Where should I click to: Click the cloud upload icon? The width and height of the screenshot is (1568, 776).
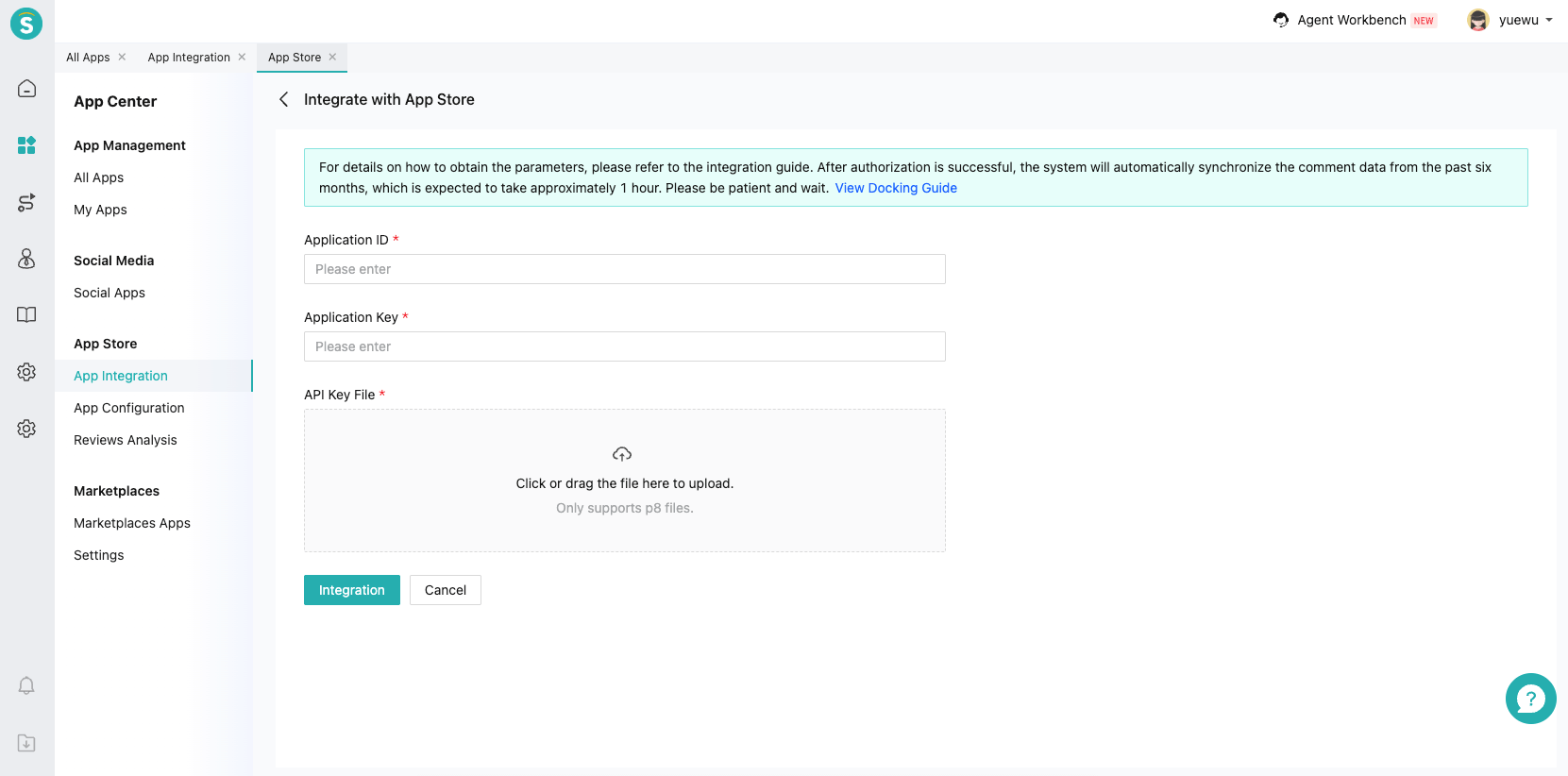[x=622, y=454]
